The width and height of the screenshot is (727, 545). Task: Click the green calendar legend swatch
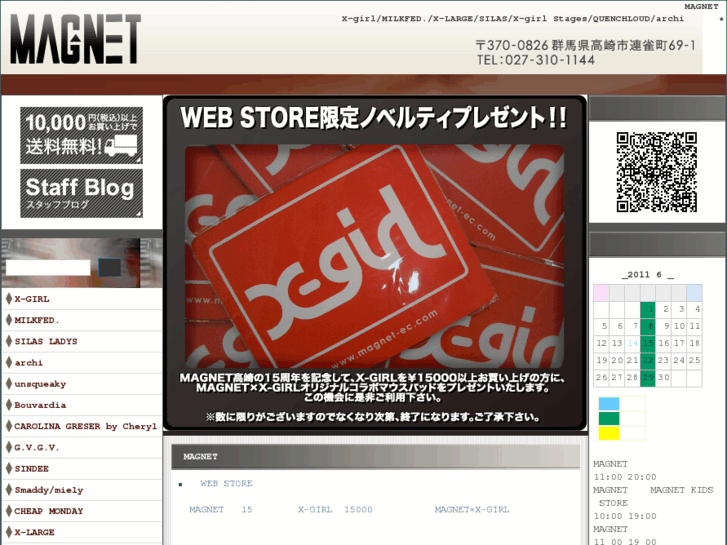[609, 418]
